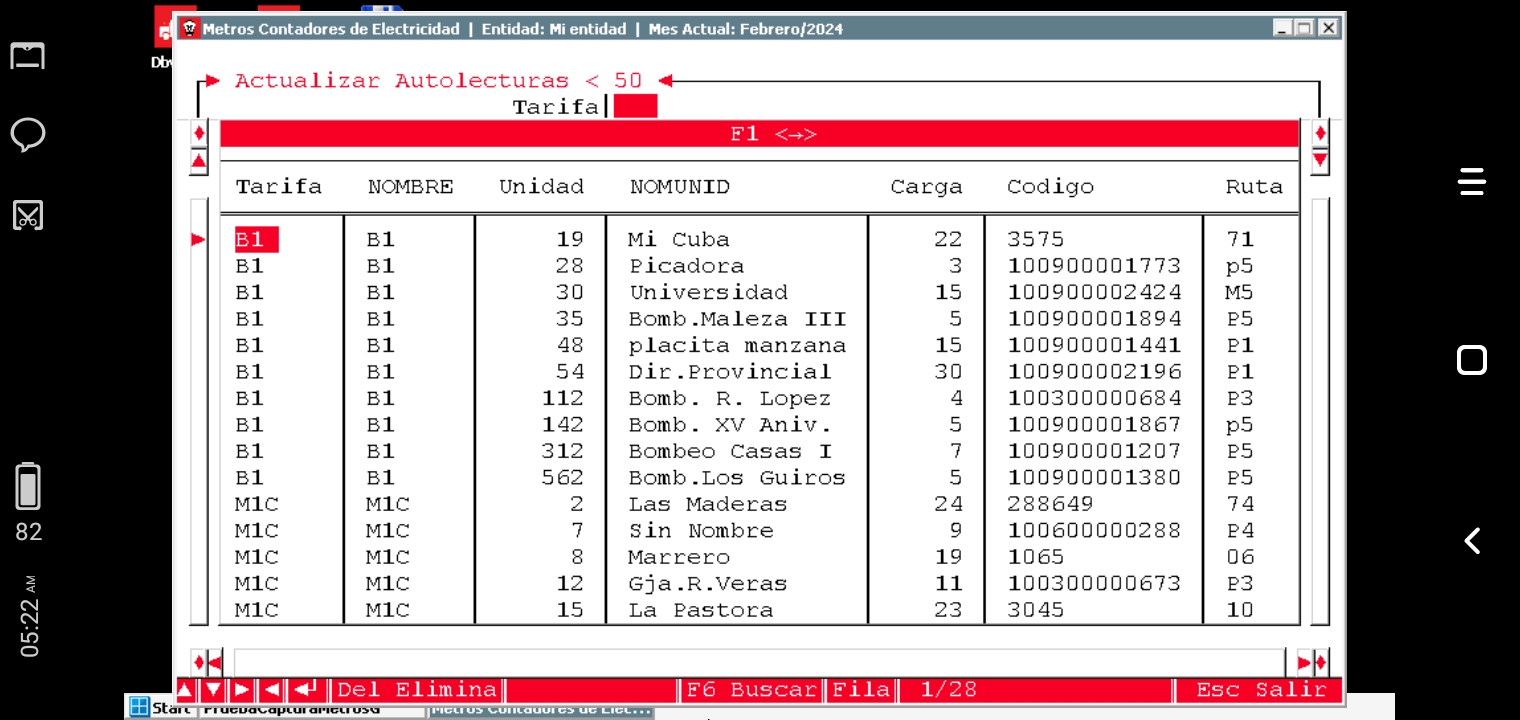1520x720 pixels.
Task: Open the Windows Start button
Action: click(x=160, y=709)
